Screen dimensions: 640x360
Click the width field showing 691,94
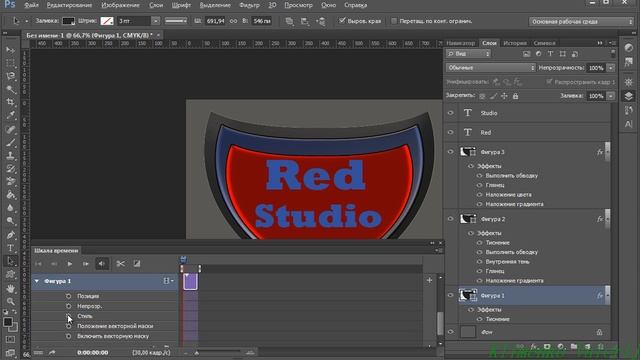215,21
